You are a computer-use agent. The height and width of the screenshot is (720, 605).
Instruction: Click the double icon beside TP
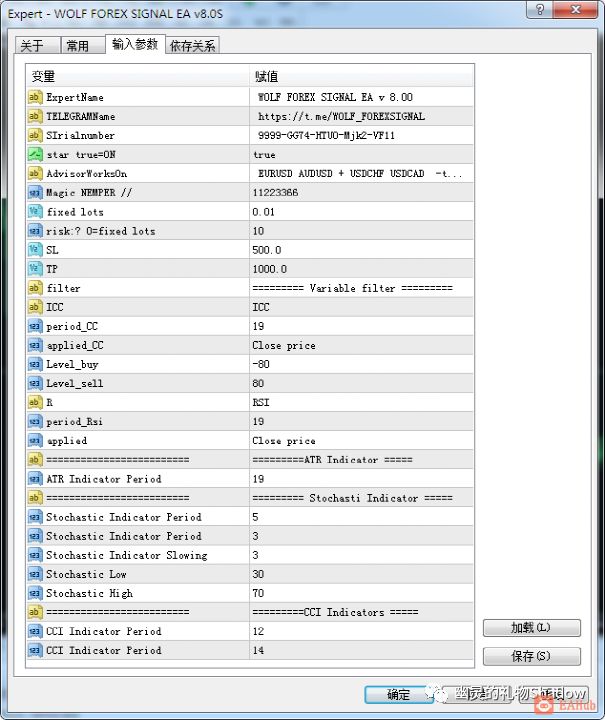tap(35, 269)
